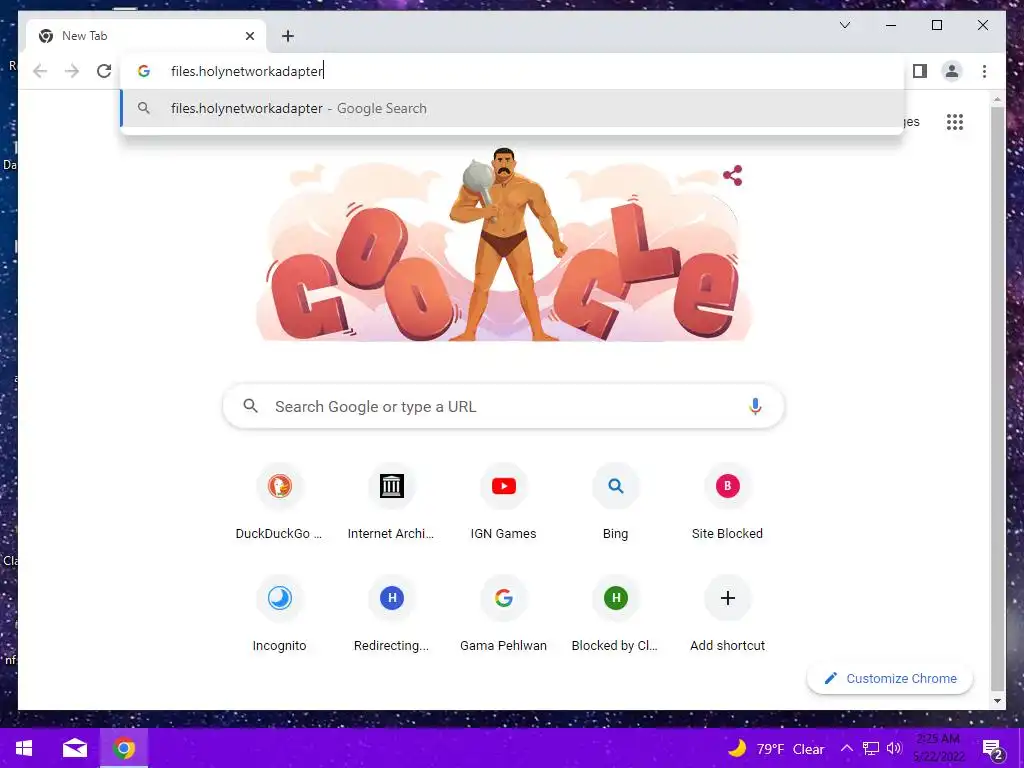Click the browser forward arrow
This screenshot has height=768, width=1024.
coord(72,71)
